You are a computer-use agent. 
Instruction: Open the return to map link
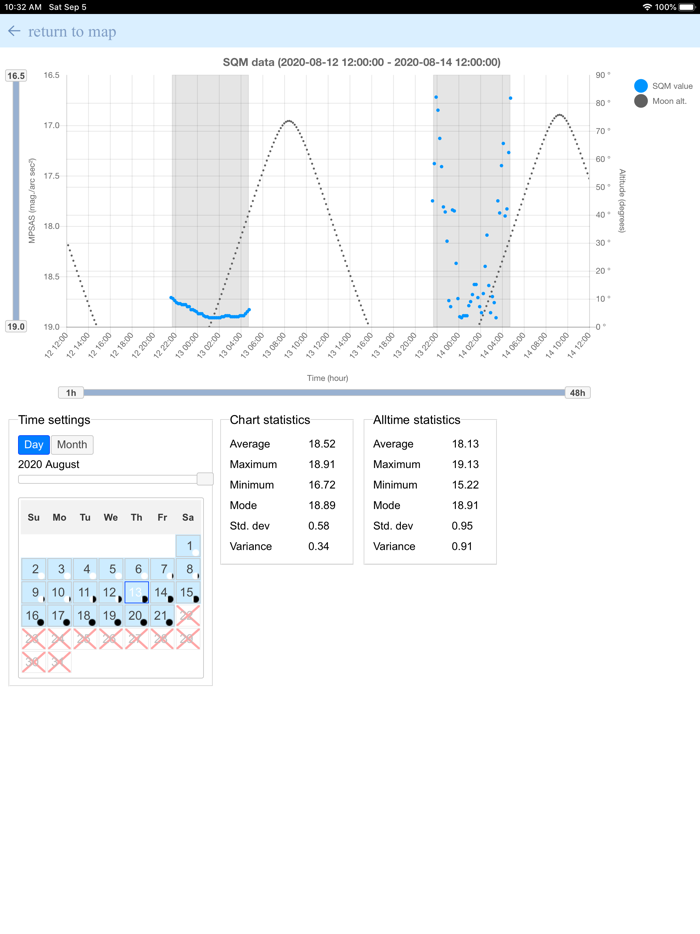[x=72, y=32]
